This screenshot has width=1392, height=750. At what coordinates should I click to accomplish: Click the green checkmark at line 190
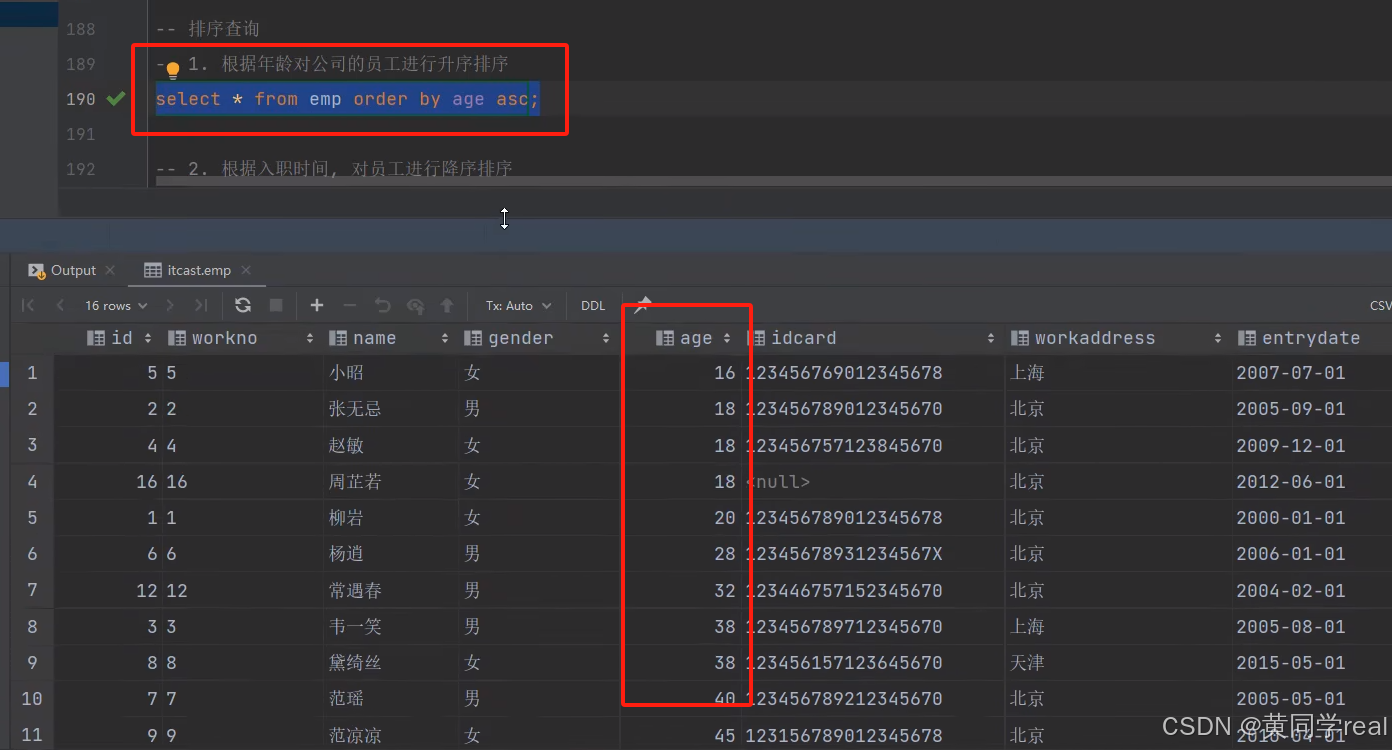[116, 98]
